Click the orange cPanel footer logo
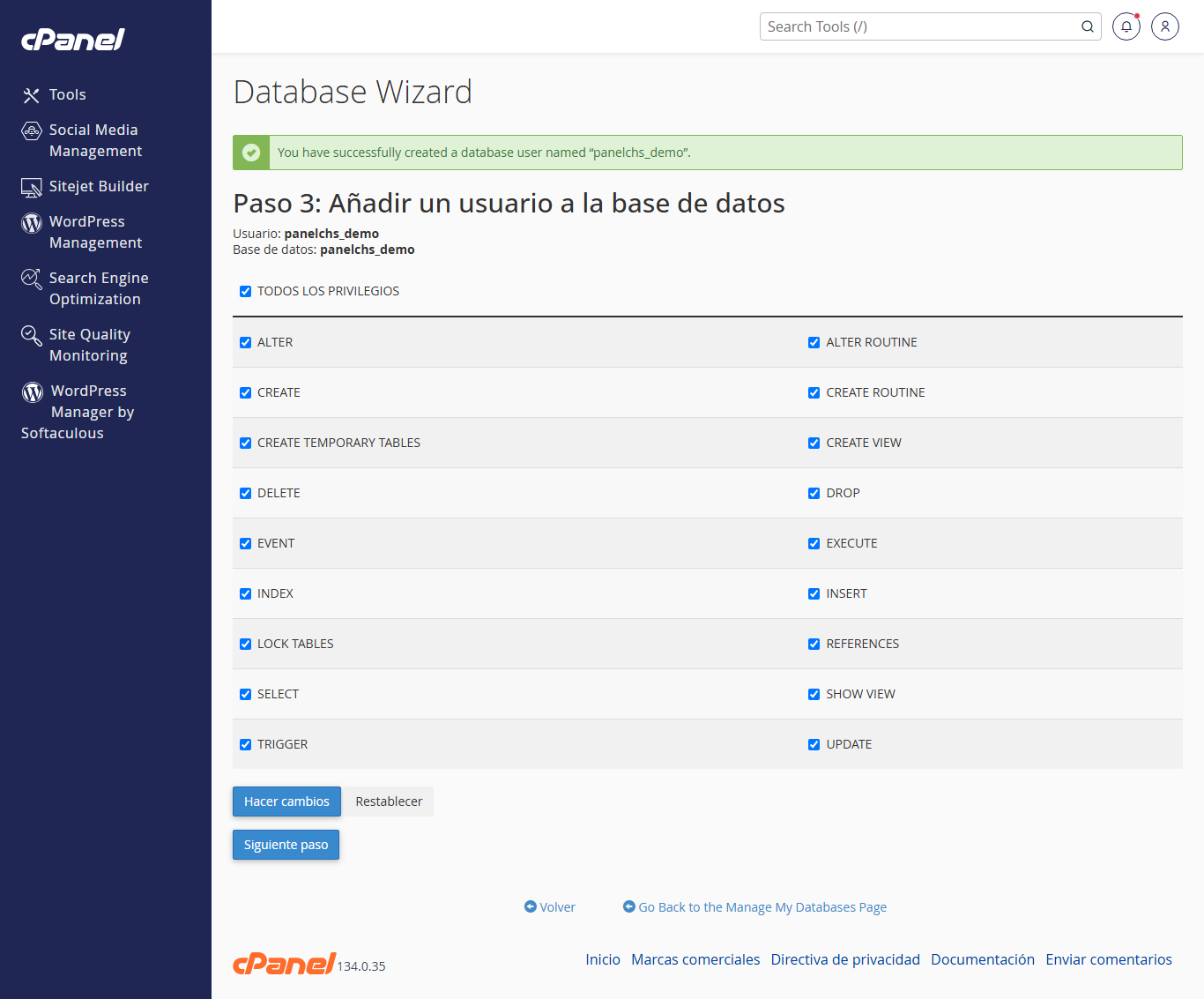Screen dimensions: 1204x999 pyautogui.click(x=284, y=964)
